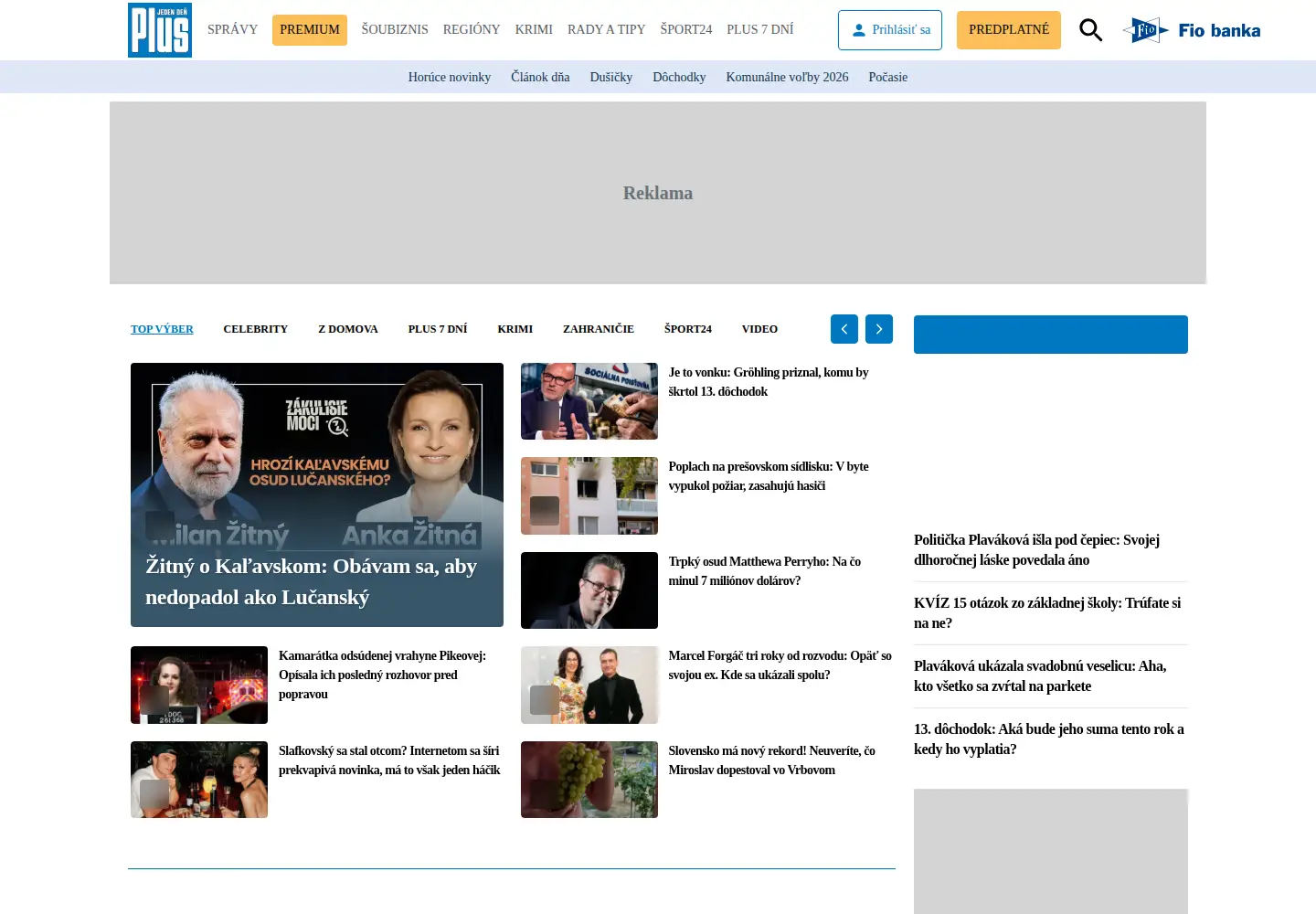Open the SPRÁVY menu item

(232, 29)
